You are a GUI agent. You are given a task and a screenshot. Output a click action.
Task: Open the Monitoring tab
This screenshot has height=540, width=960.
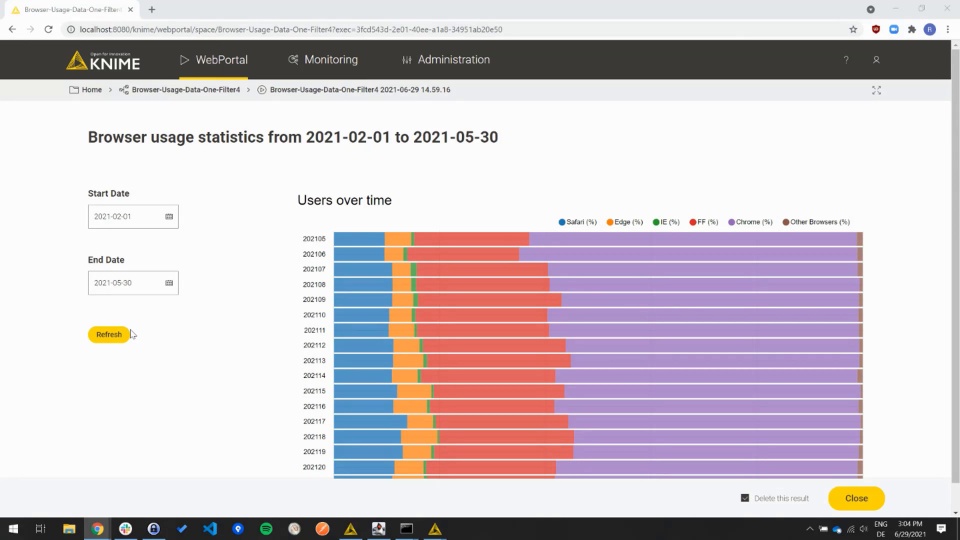pos(323,59)
